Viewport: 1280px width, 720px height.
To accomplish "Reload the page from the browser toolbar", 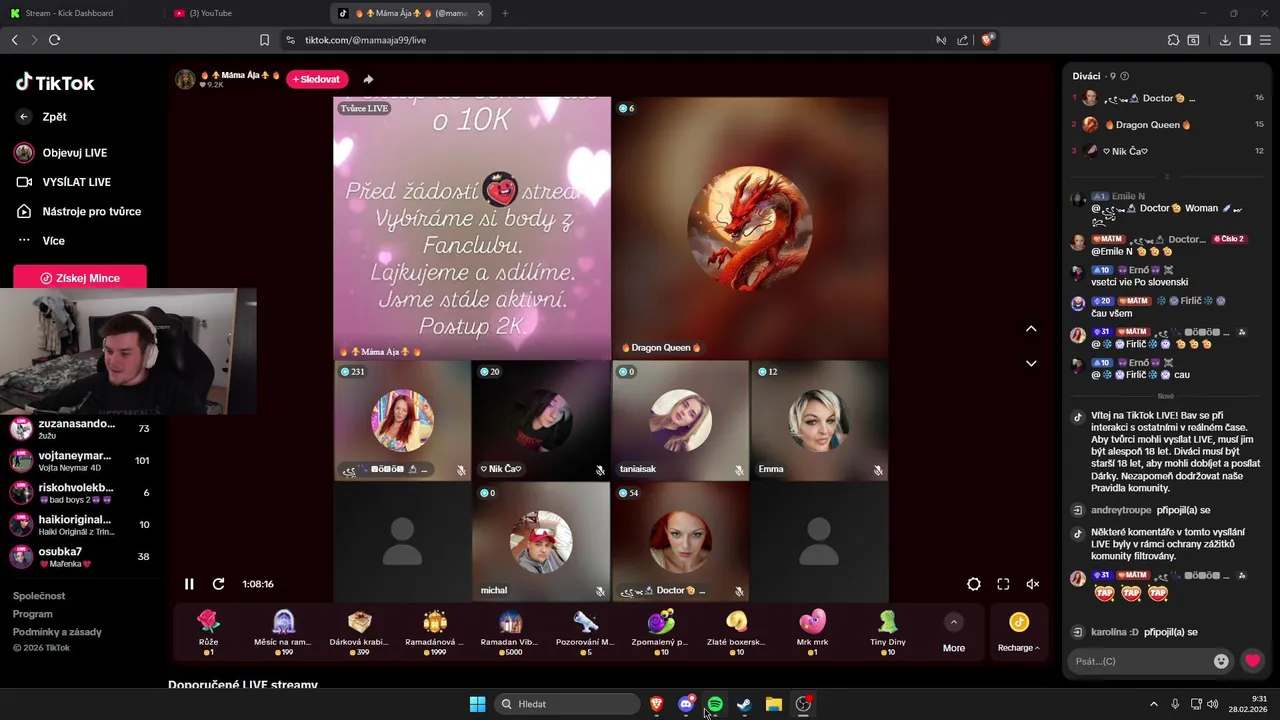I will tap(54, 40).
